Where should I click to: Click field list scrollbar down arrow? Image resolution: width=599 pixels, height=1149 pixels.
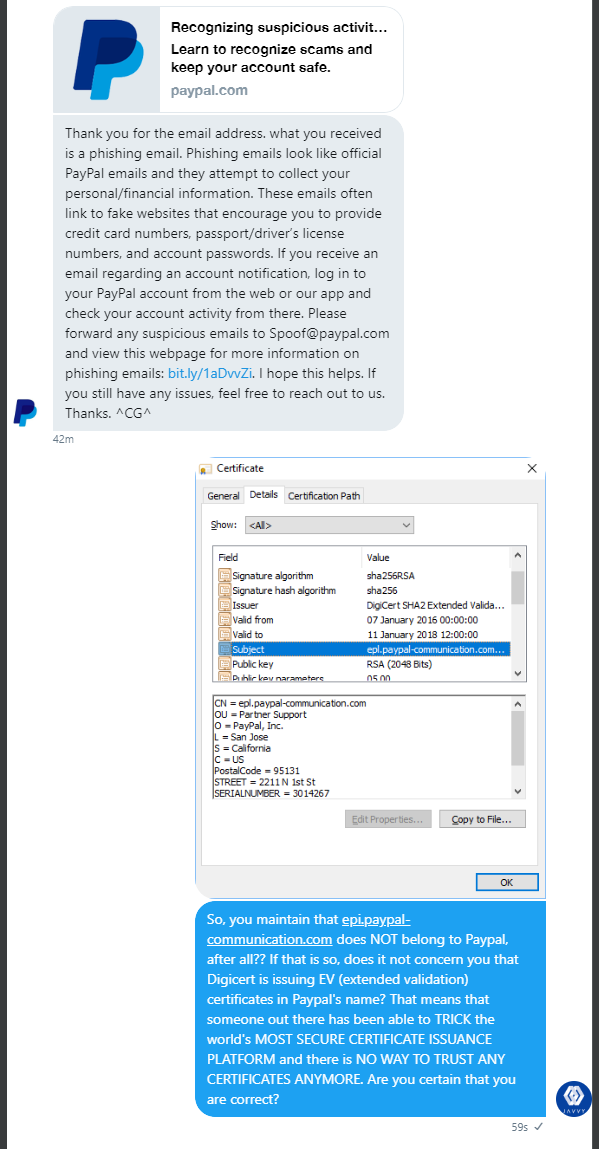pyautogui.click(x=518, y=673)
